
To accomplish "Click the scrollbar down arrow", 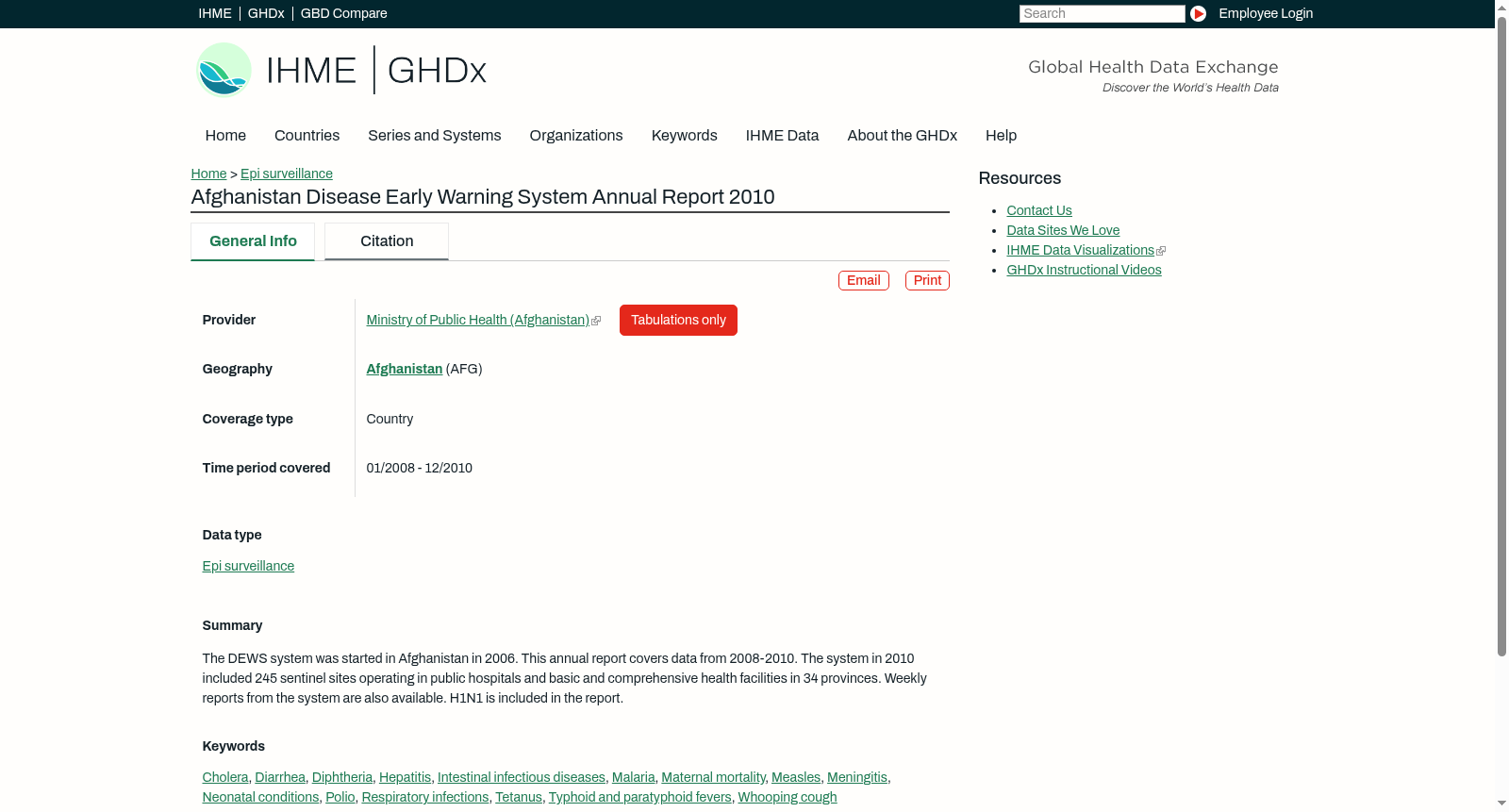I will 1501,804.
